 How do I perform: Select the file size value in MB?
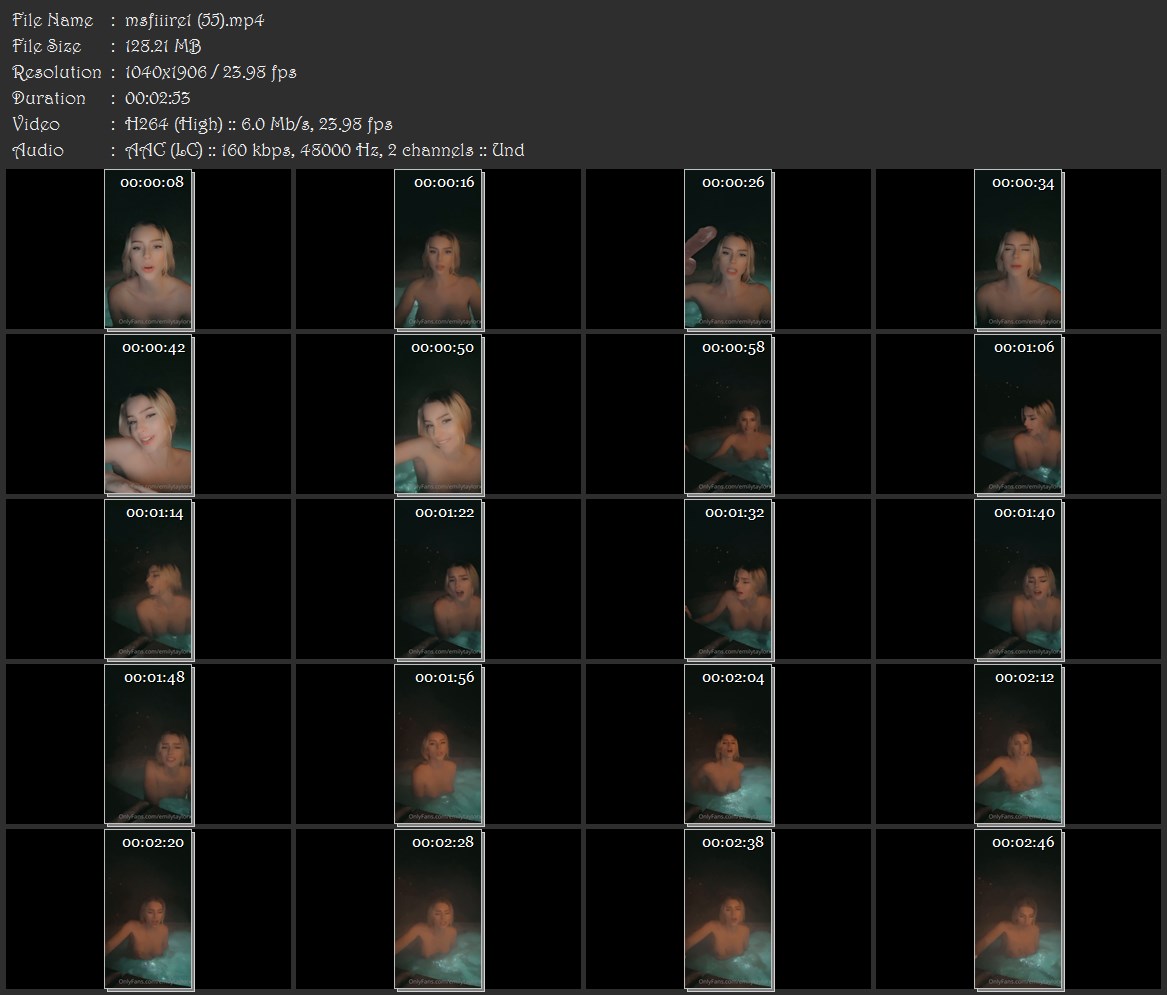[163, 46]
